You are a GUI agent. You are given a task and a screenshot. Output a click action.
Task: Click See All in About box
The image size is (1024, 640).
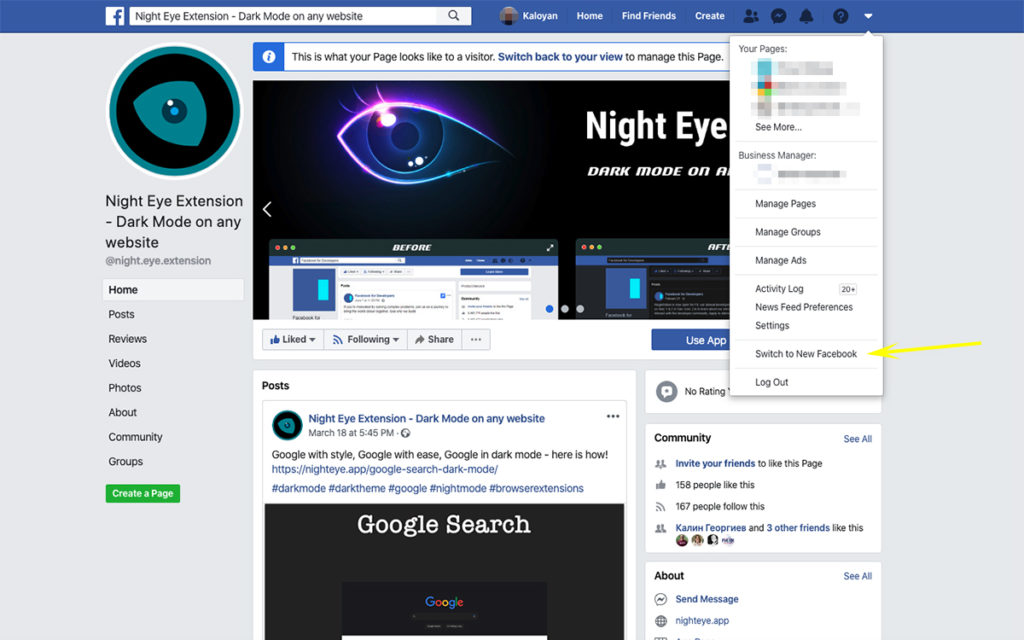857,576
